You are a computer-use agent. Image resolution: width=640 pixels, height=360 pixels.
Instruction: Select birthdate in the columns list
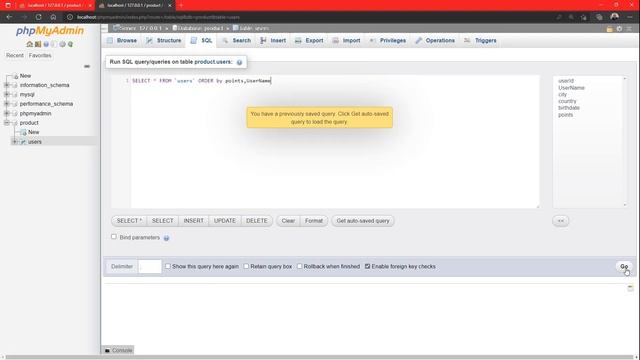click(569, 108)
